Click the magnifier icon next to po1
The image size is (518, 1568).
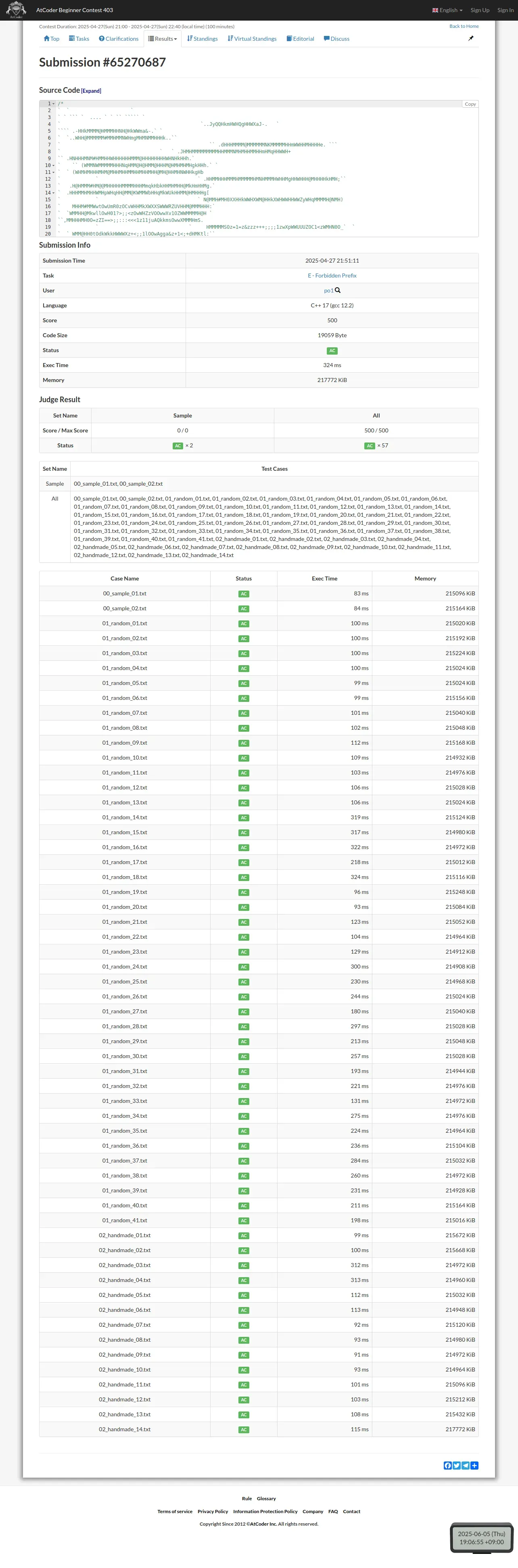click(x=338, y=290)
